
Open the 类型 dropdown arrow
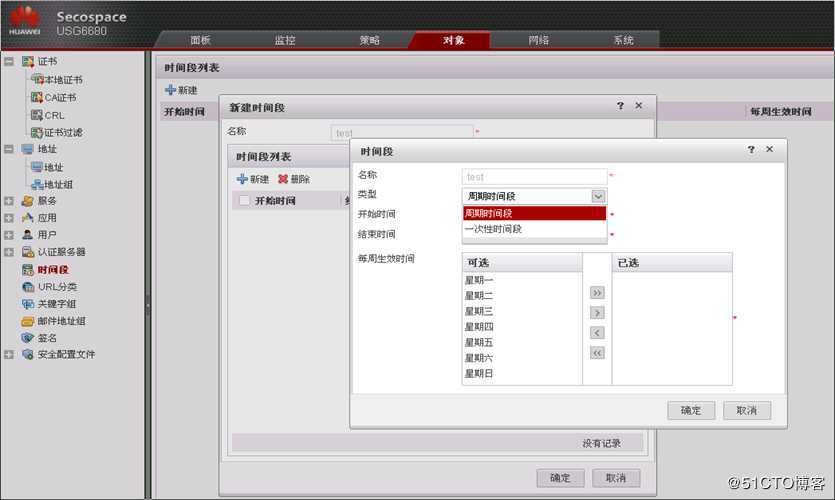(598, 196)
